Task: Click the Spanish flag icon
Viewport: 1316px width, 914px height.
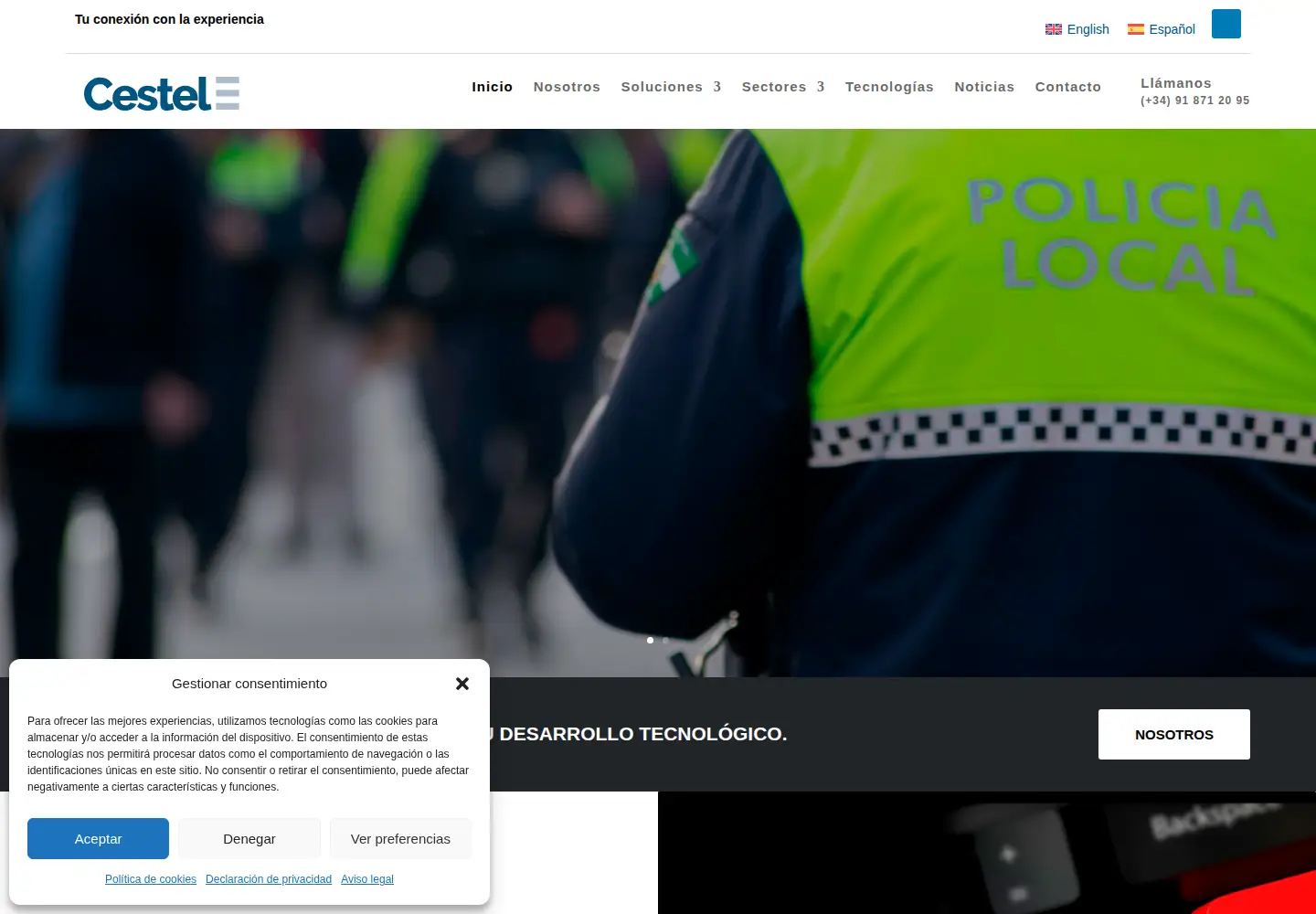Action: point(1136,29)
